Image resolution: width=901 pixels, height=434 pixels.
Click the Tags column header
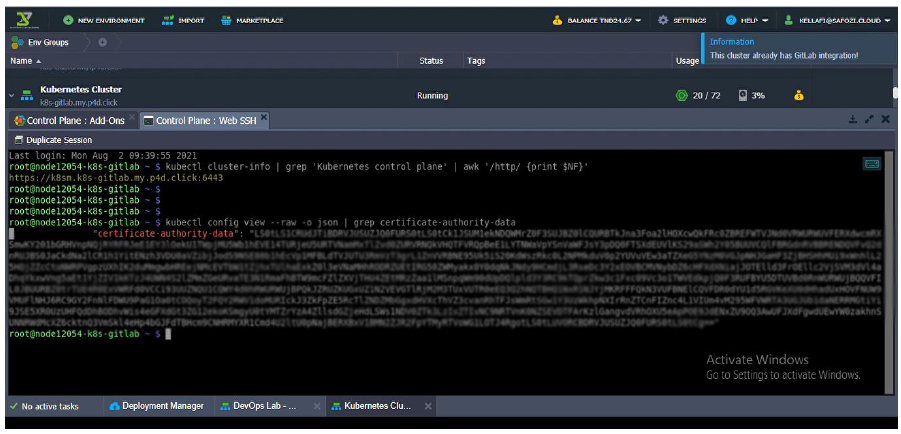click(476, 61)
